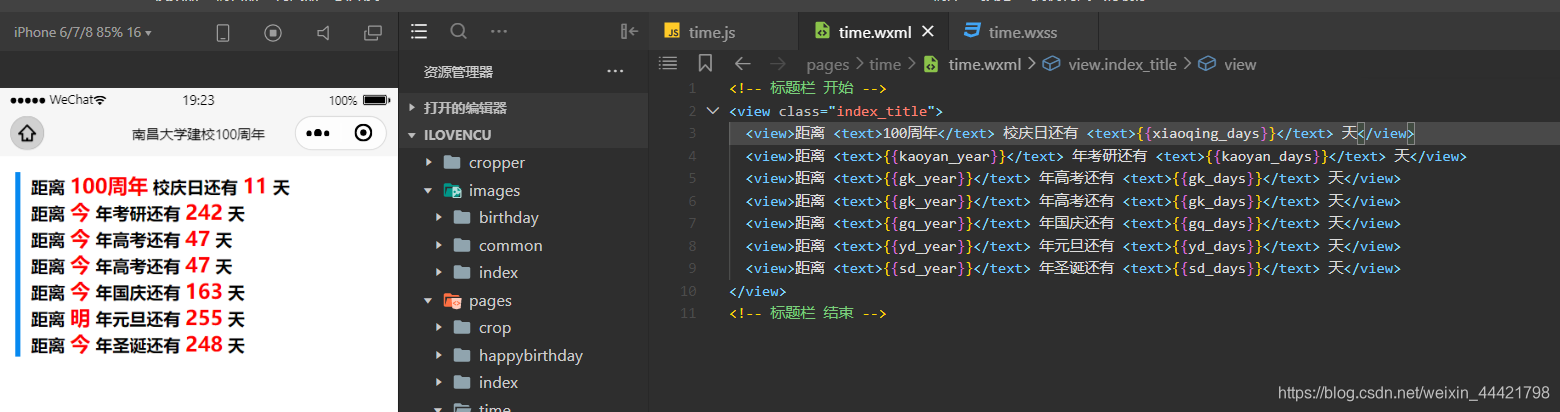Expand the index folder under pages
This screenshot has width=1560, height=412.
point(523,382)
